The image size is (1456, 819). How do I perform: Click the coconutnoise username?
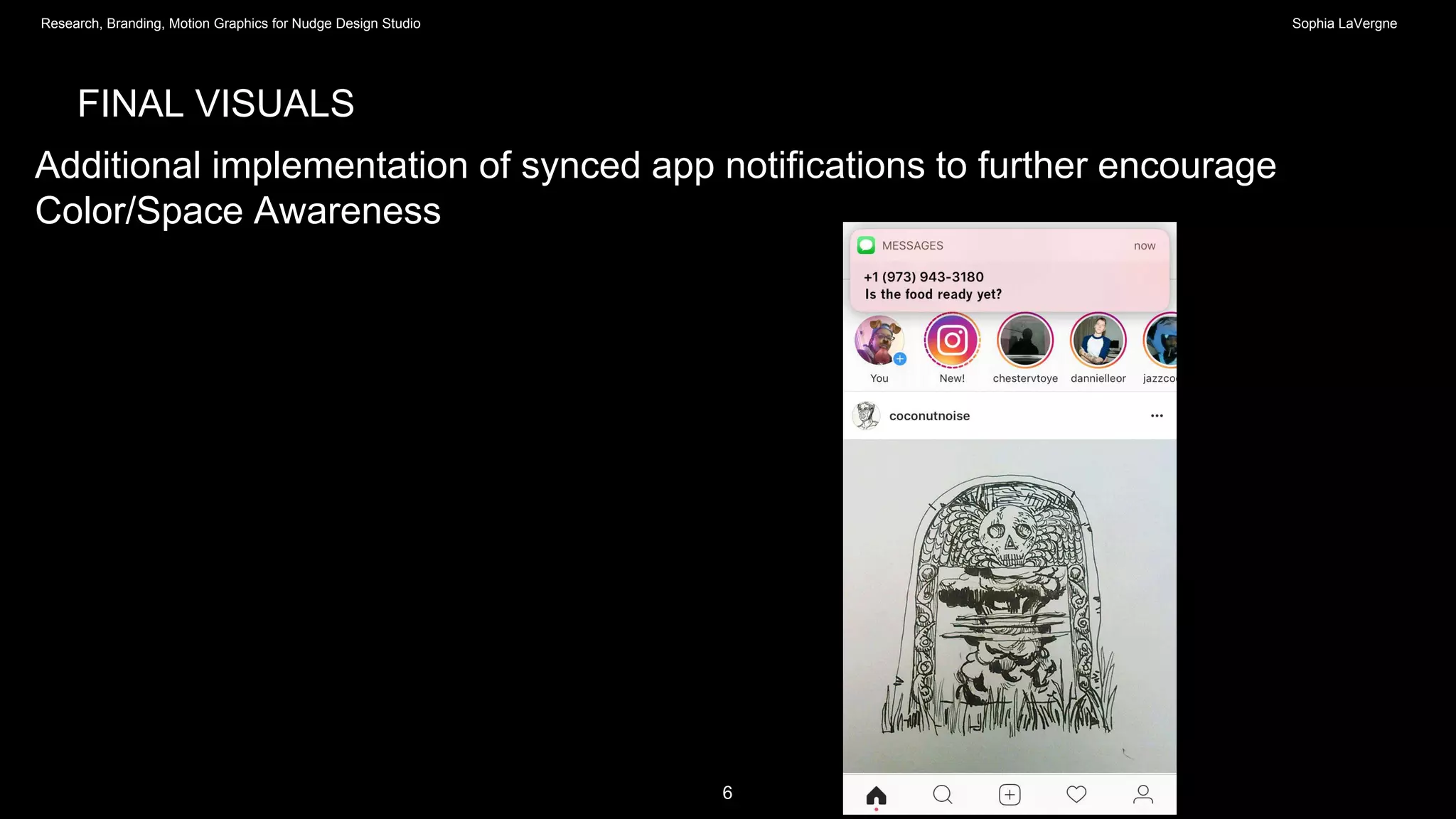pyautogui.click(x=929, y=416)
